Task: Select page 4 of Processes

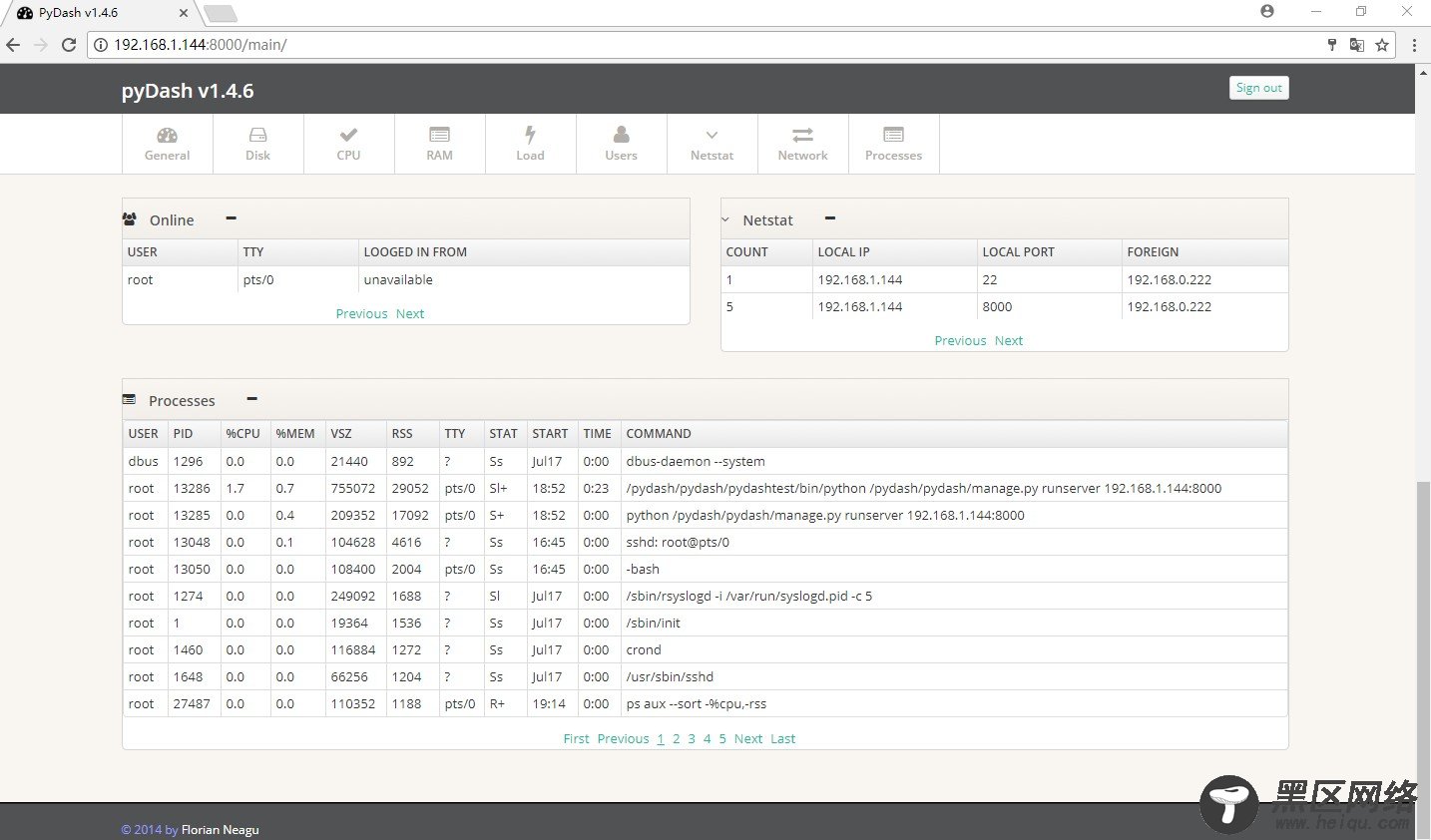Action: (707, 738)
